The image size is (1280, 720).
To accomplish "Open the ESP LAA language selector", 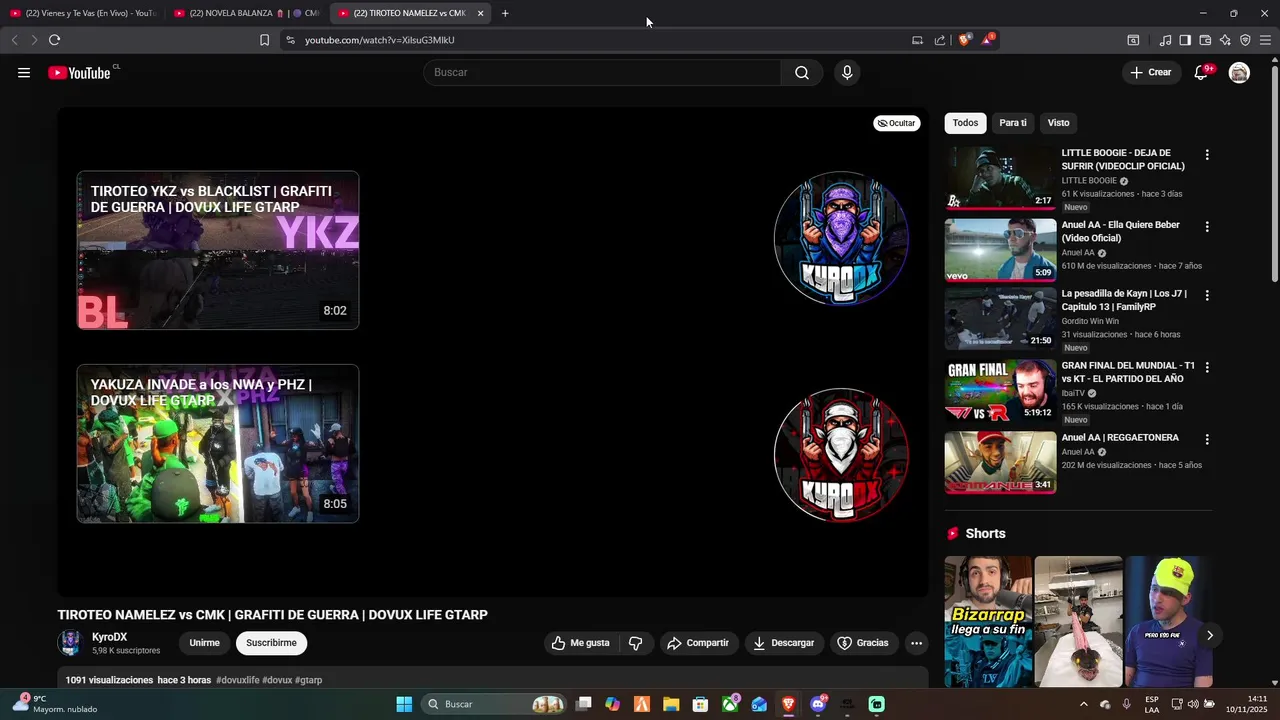I will coord(1152,704).
